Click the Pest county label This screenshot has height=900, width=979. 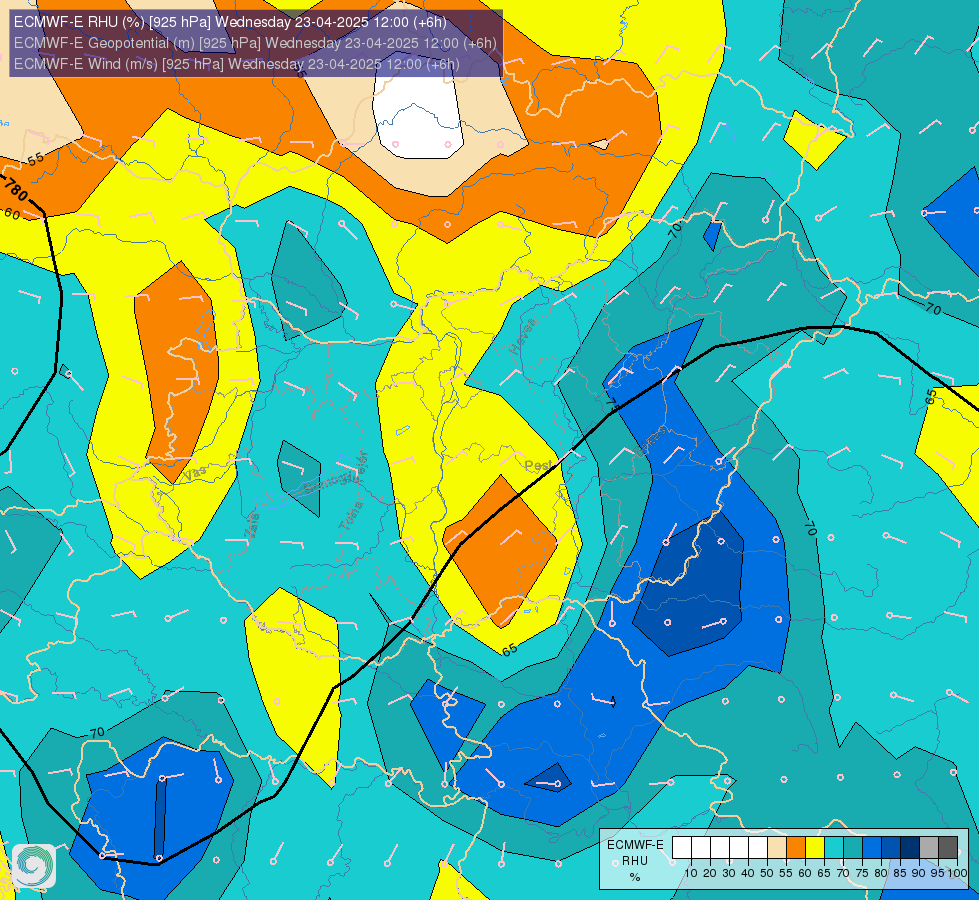click(538, 465)
